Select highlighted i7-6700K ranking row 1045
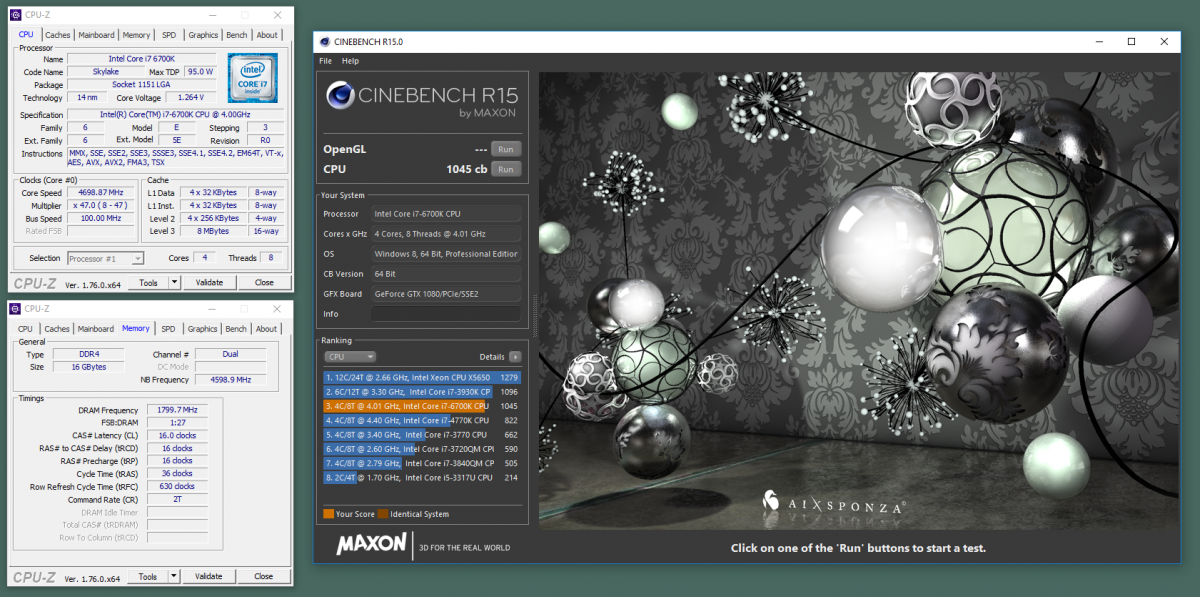This screenshot has height=597, width=1200. [422, 406]
